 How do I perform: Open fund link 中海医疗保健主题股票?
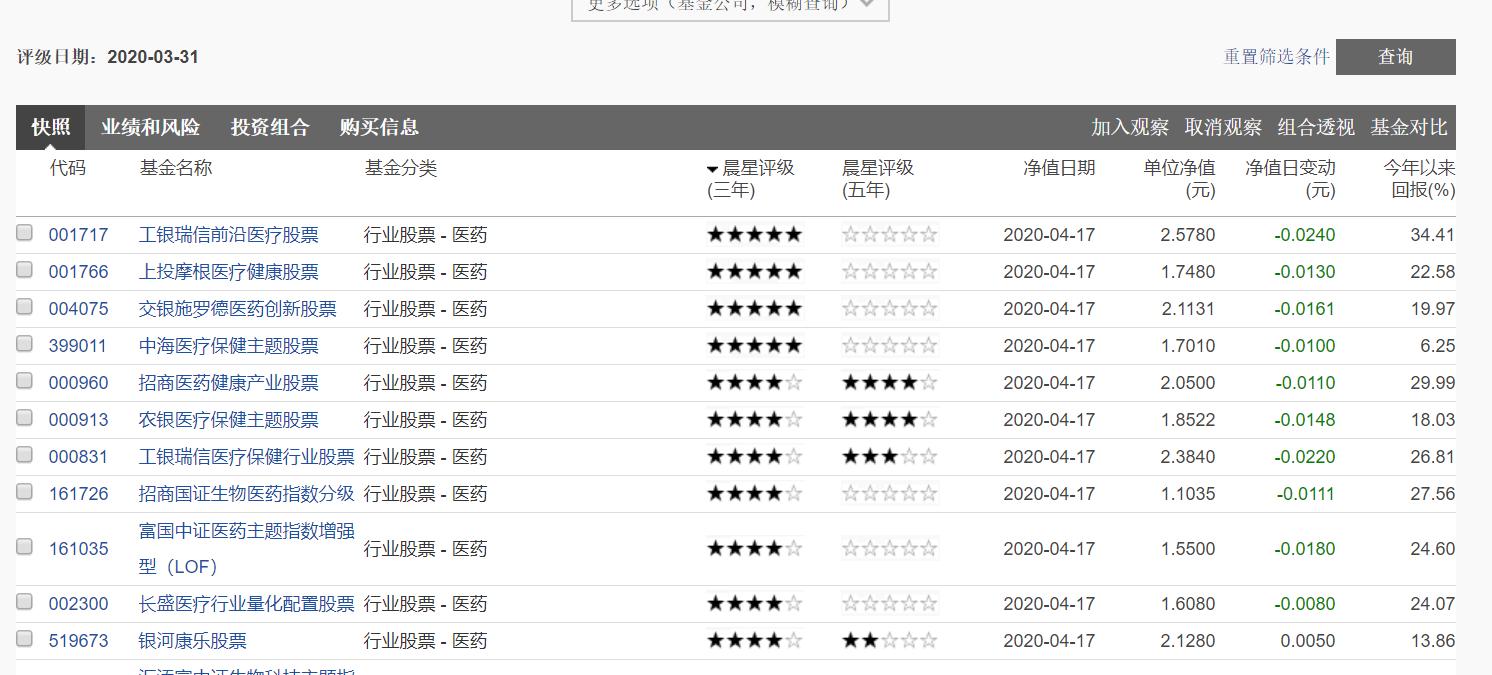[x=229, y=346]
